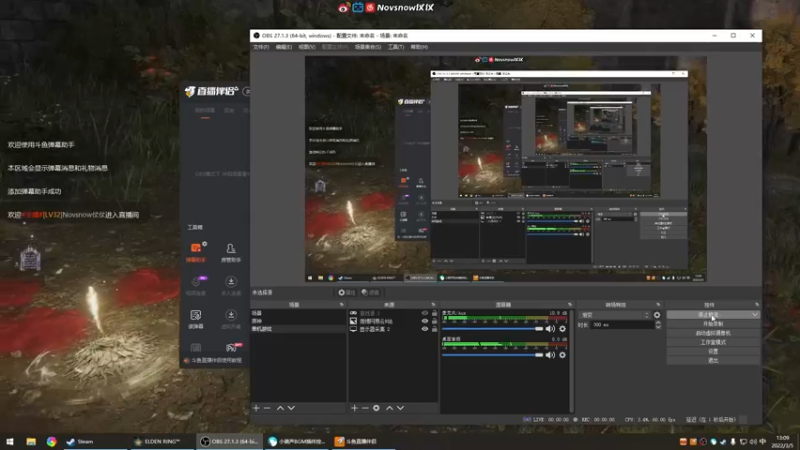Viewport: 800px width, 450px height.
Task: Open source properties gear in Sources panel
Action: coord(376,408)
